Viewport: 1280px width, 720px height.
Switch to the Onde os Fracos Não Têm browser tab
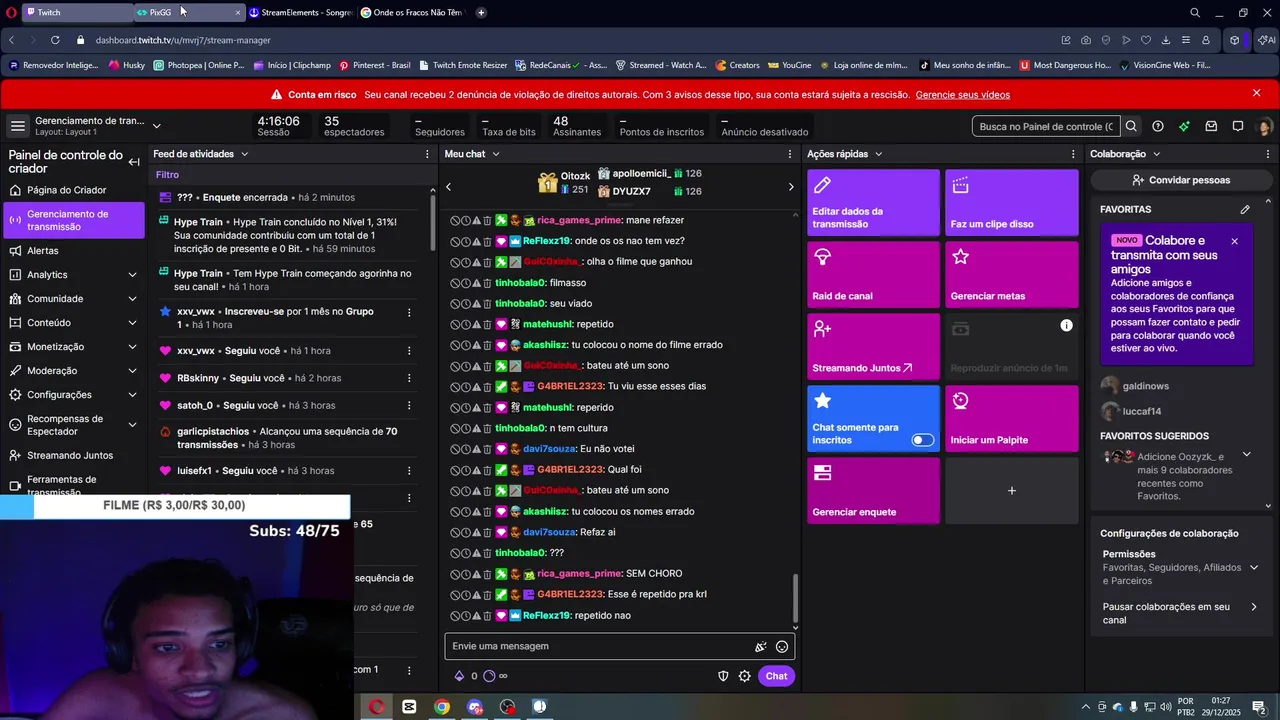click(412, 12)
